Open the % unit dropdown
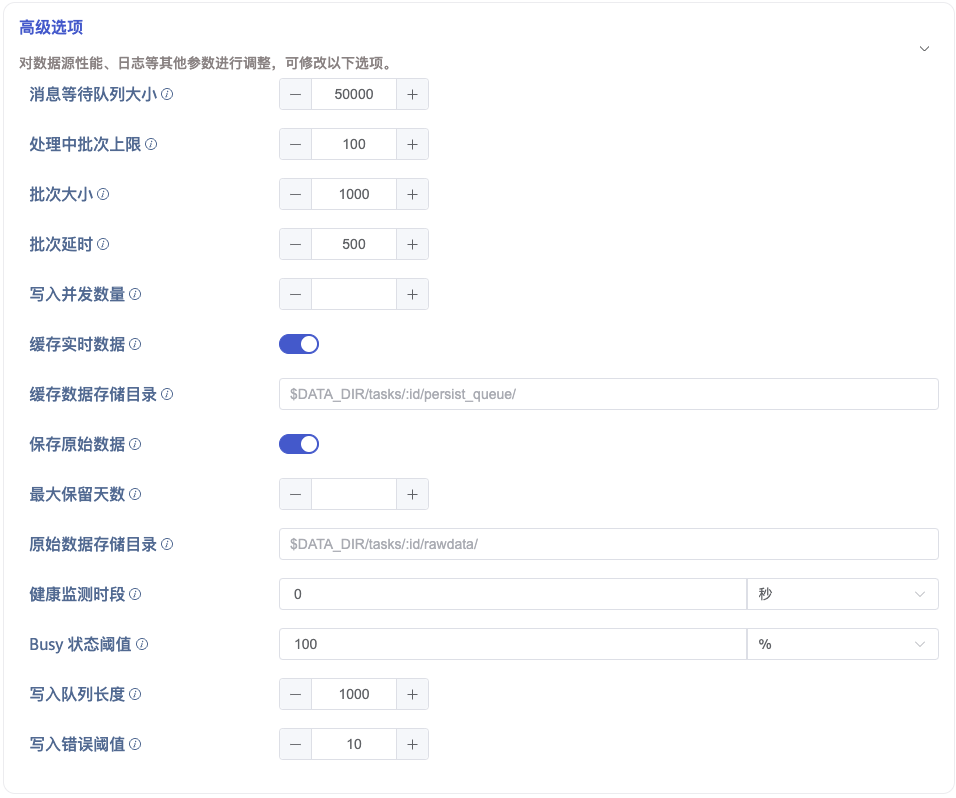956x798 pixels. tap(842, 644)
